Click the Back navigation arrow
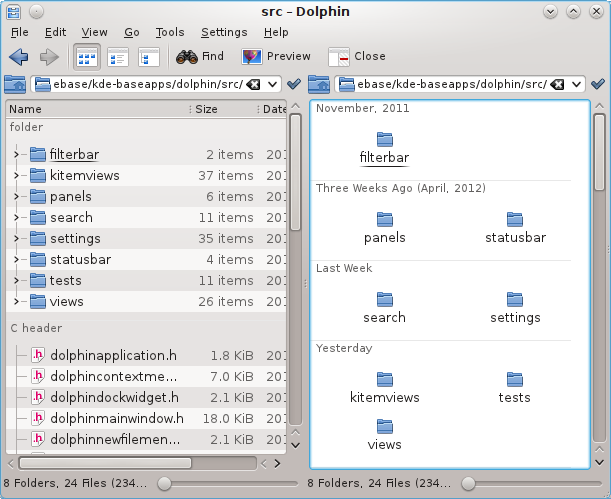Screen dimensions: 611x499 tap(18, 56)
